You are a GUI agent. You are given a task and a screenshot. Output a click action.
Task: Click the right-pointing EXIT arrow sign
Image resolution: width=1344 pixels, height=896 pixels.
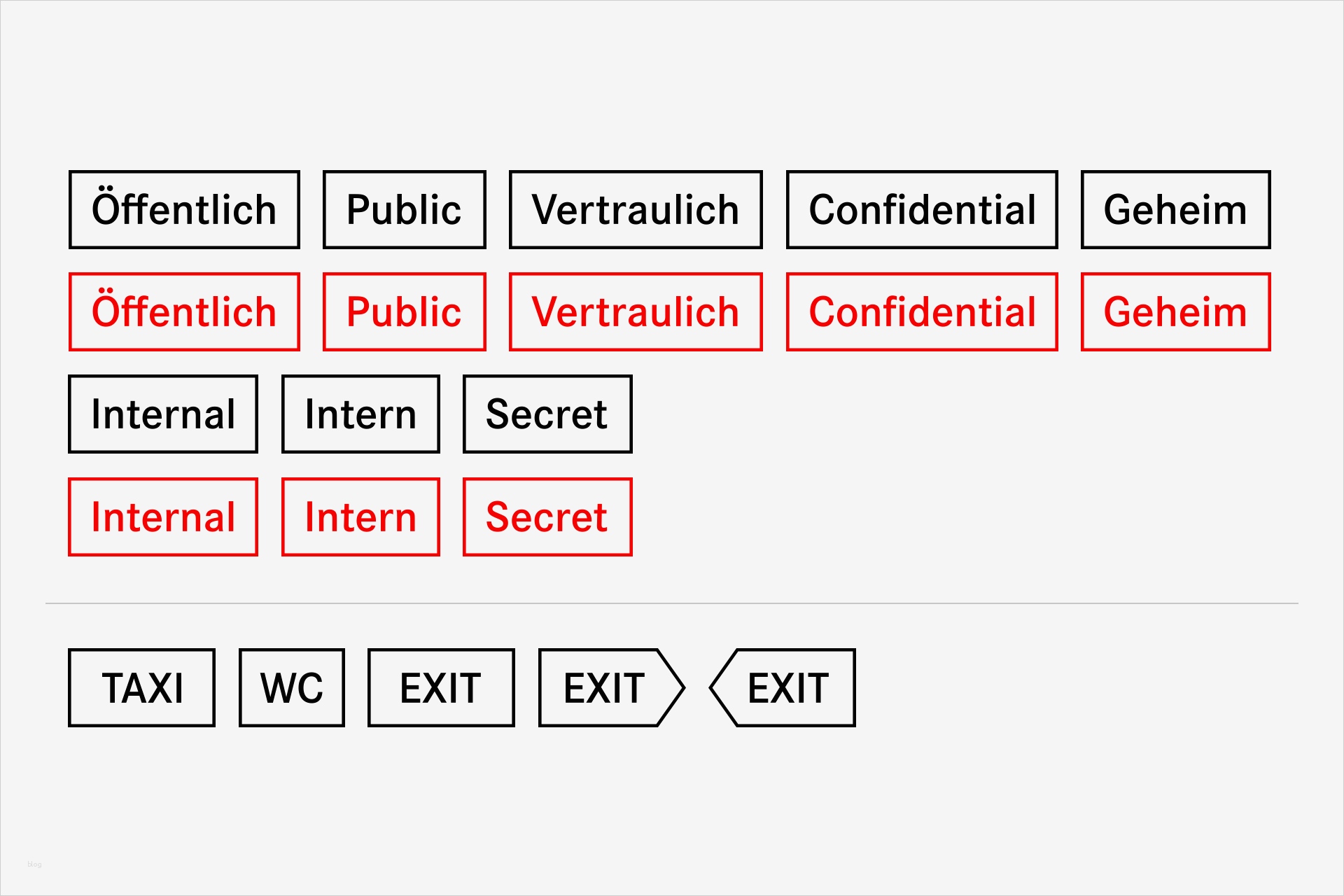coord(607,687)
